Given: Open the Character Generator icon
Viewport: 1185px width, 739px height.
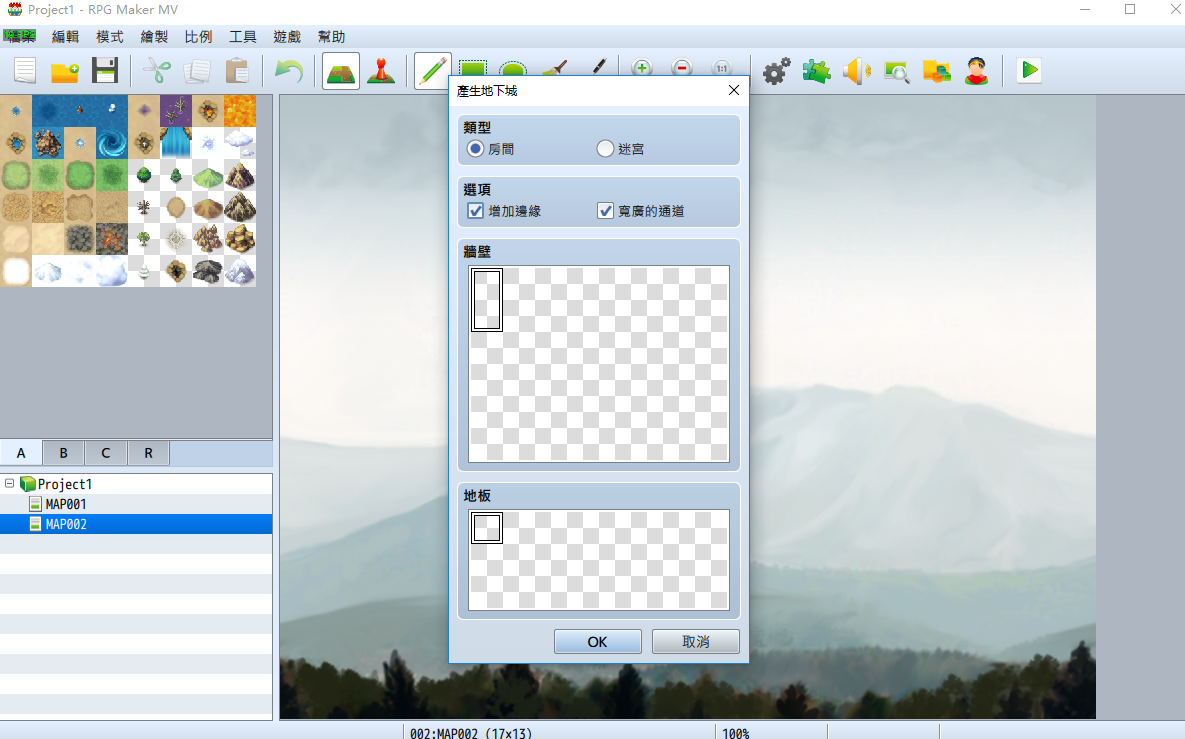Looking at the screenshot, I should pos(976,71).
